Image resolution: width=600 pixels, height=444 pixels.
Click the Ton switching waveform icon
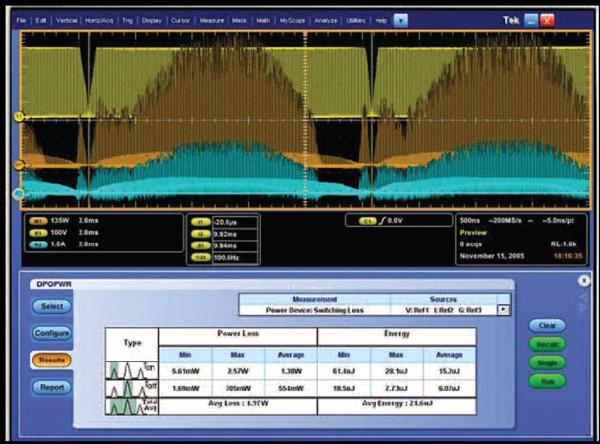coord(126,369)
